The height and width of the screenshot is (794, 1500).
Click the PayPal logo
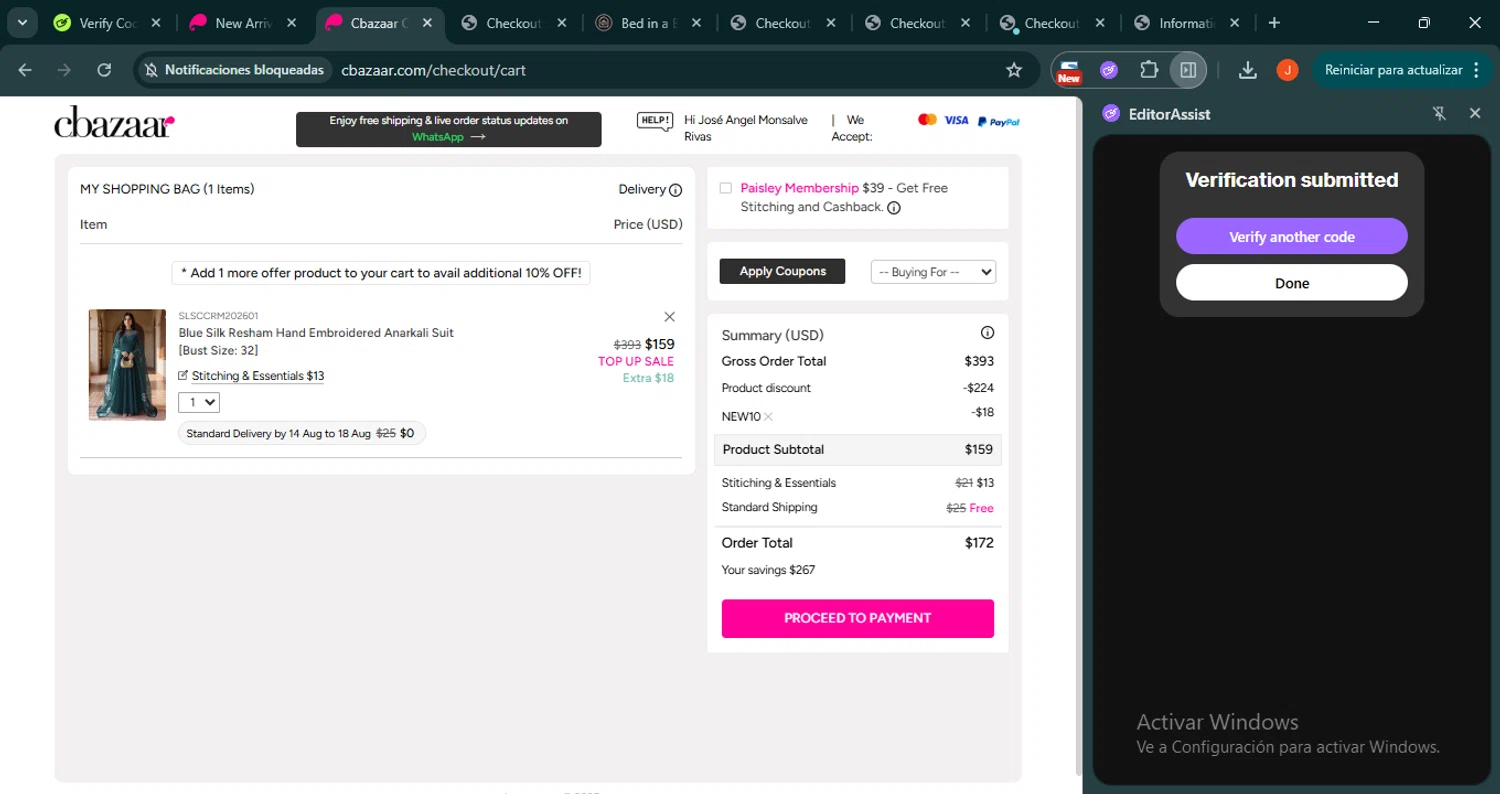[x=999, y=121]
